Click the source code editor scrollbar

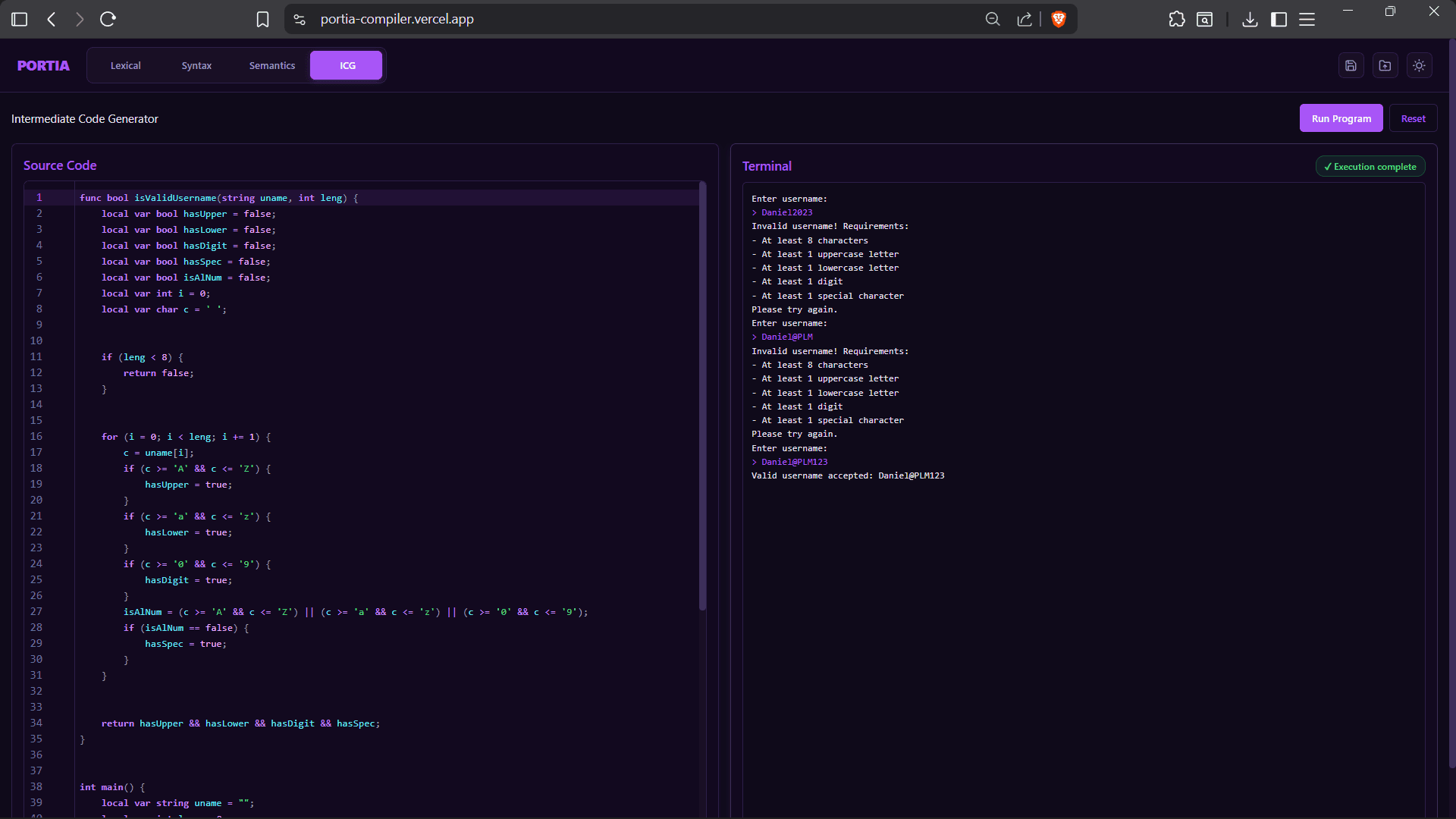(702, 396)
